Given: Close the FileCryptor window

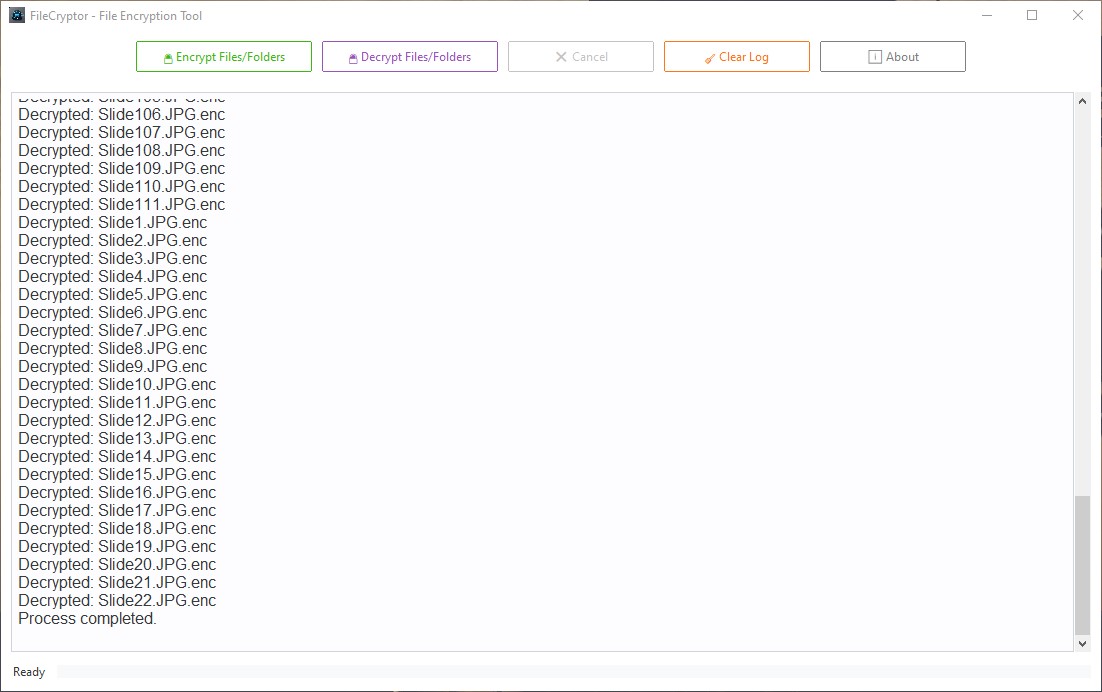Looking at the screenshot, I should [x=1077, y=15].
